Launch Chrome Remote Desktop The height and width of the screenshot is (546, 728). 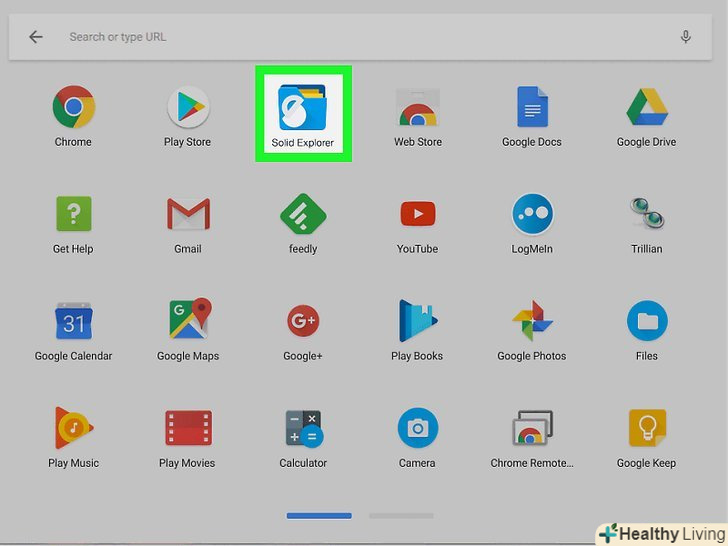(x=532, y=428)
